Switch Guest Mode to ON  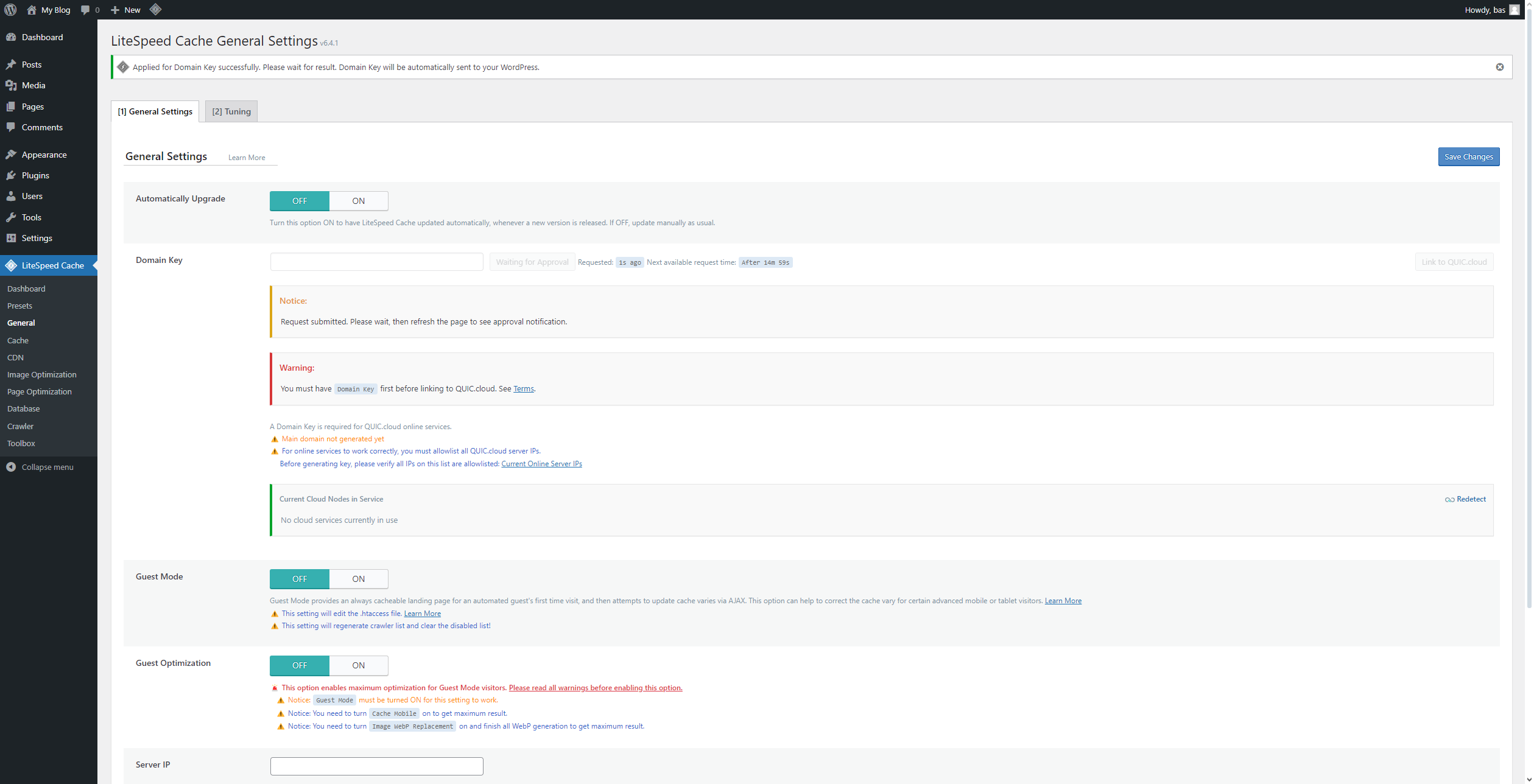click(x=358, y=579)
